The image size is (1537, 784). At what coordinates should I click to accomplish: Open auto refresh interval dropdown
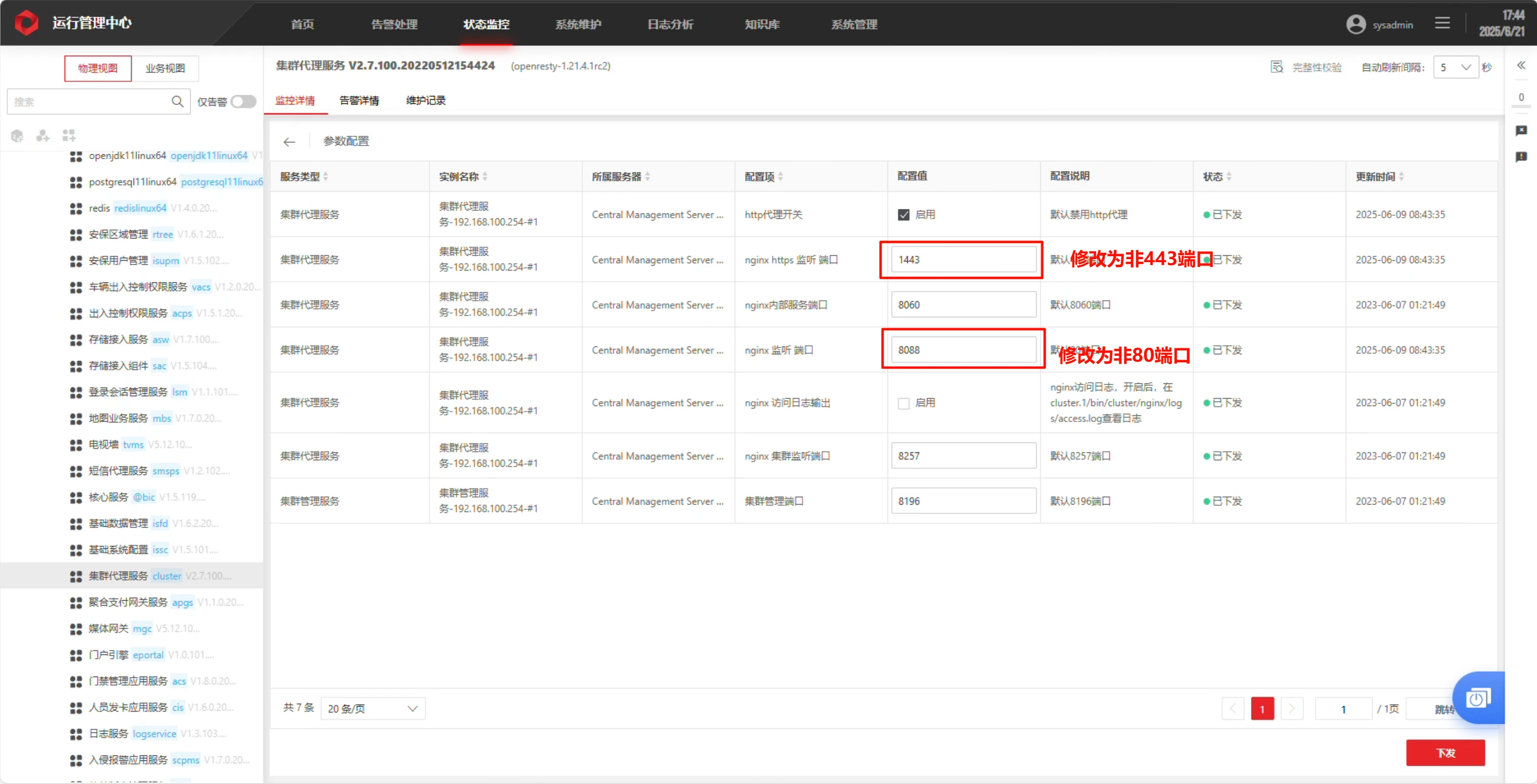click(1456, 68)
